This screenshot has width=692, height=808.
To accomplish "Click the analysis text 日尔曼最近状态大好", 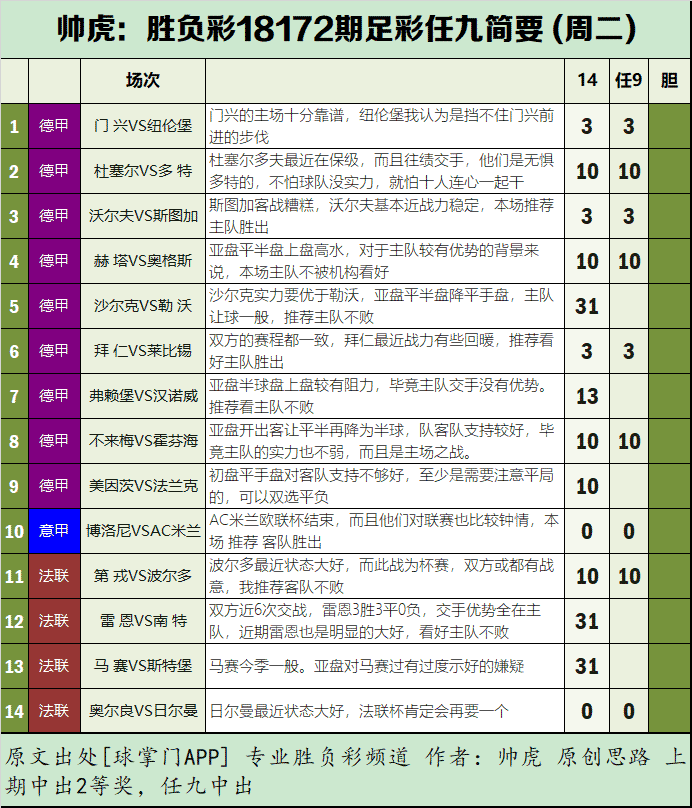I will [276, 711].
